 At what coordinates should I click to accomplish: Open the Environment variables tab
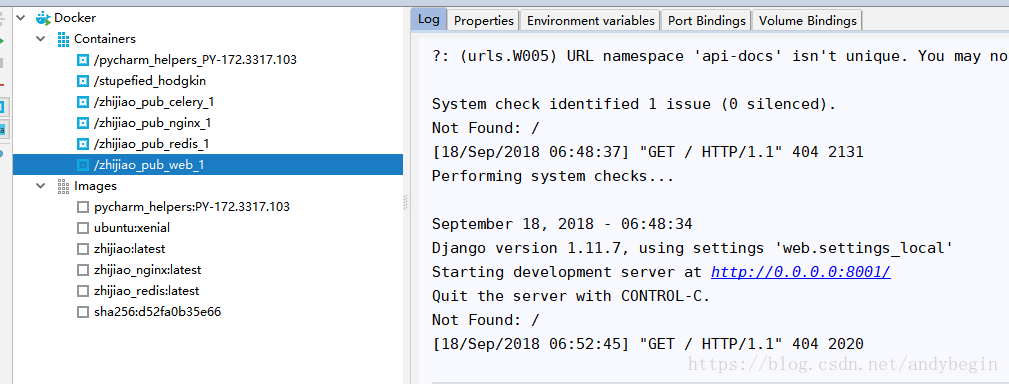591,21
